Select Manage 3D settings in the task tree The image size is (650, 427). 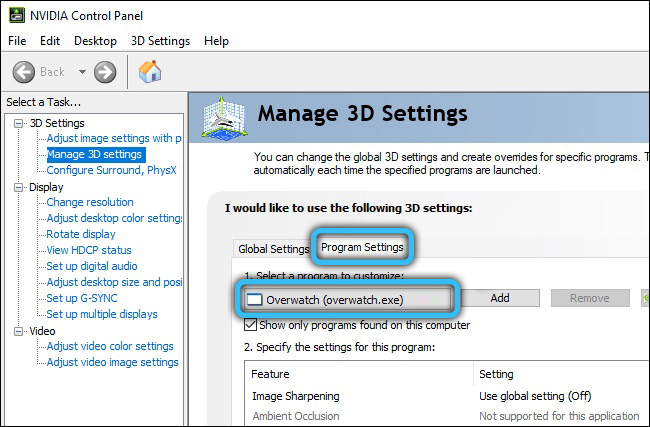[x=96, y=154]
